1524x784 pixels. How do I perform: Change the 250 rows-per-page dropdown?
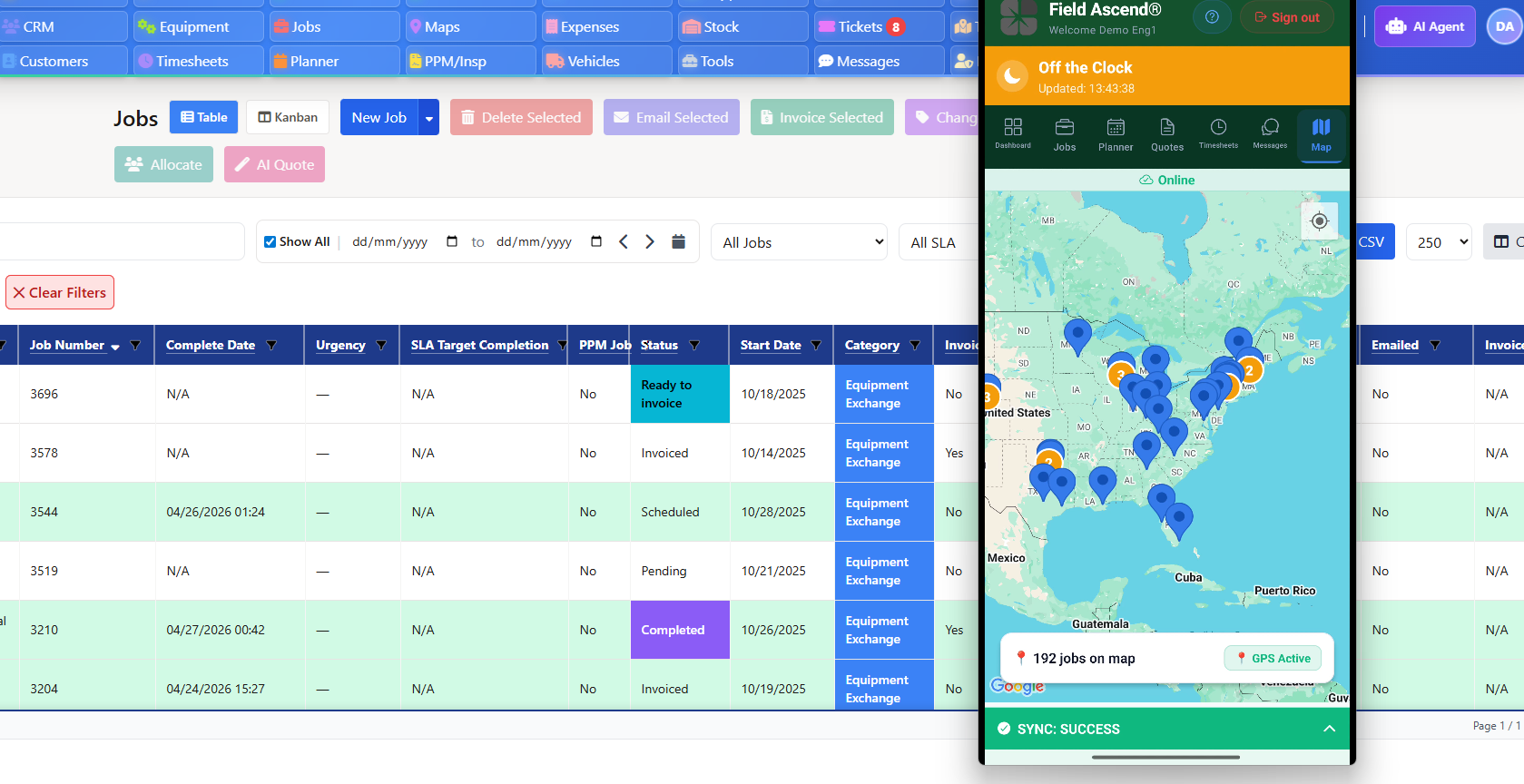click(x=1439, y=242)
